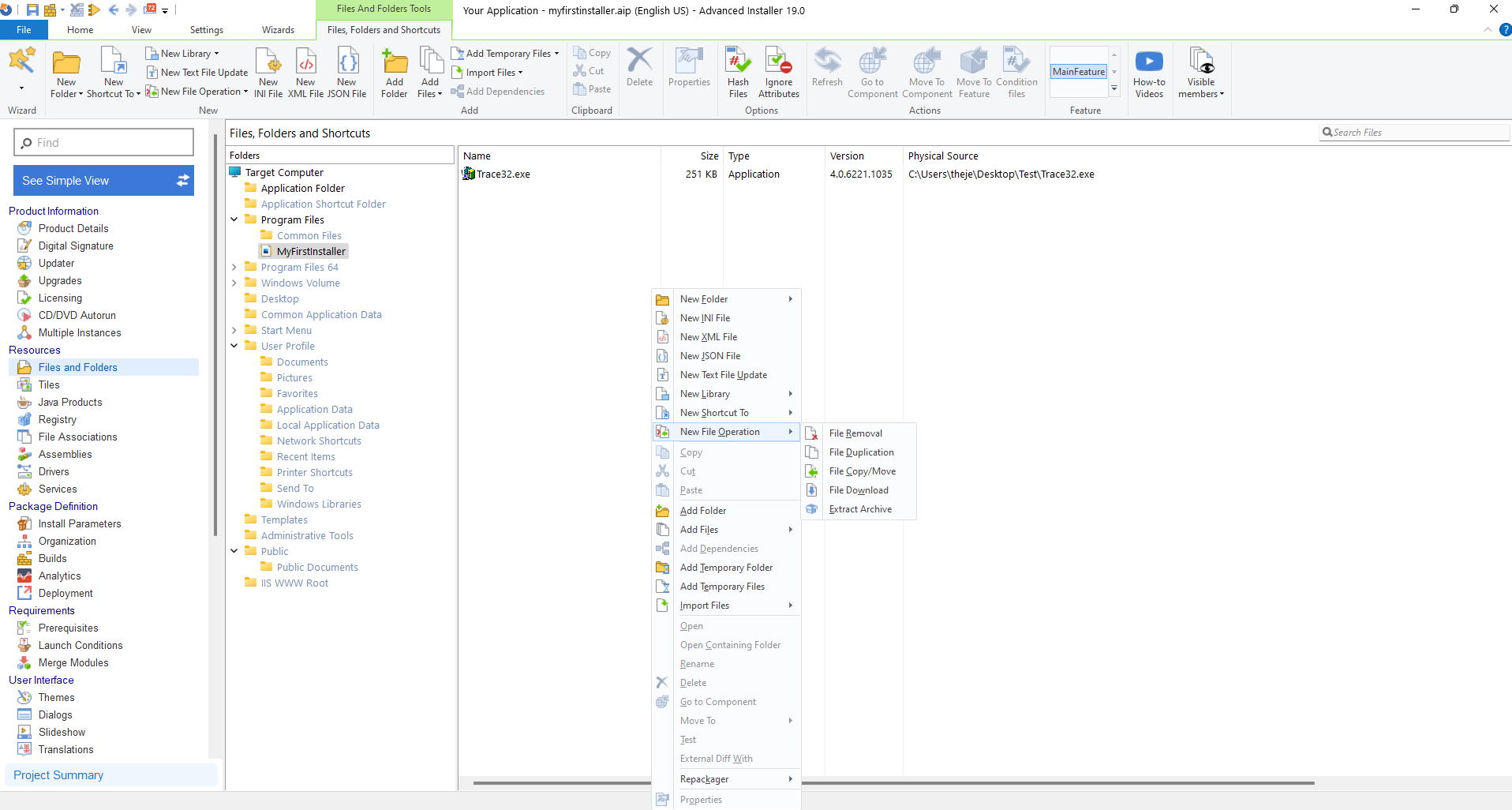This screenshot has height=810, width=1512.
Task: Open the File menu tab
Action: point(24,30)
